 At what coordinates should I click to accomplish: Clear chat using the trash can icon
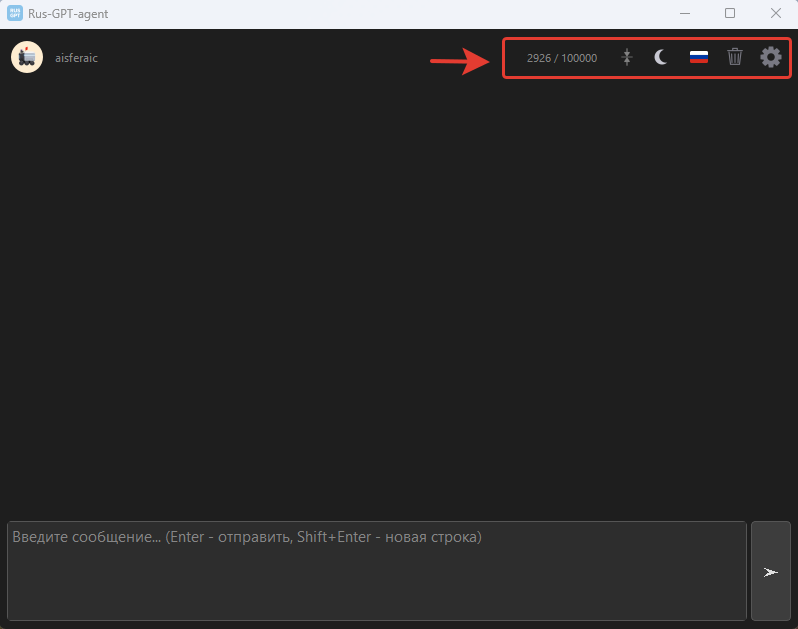point(735,57)
